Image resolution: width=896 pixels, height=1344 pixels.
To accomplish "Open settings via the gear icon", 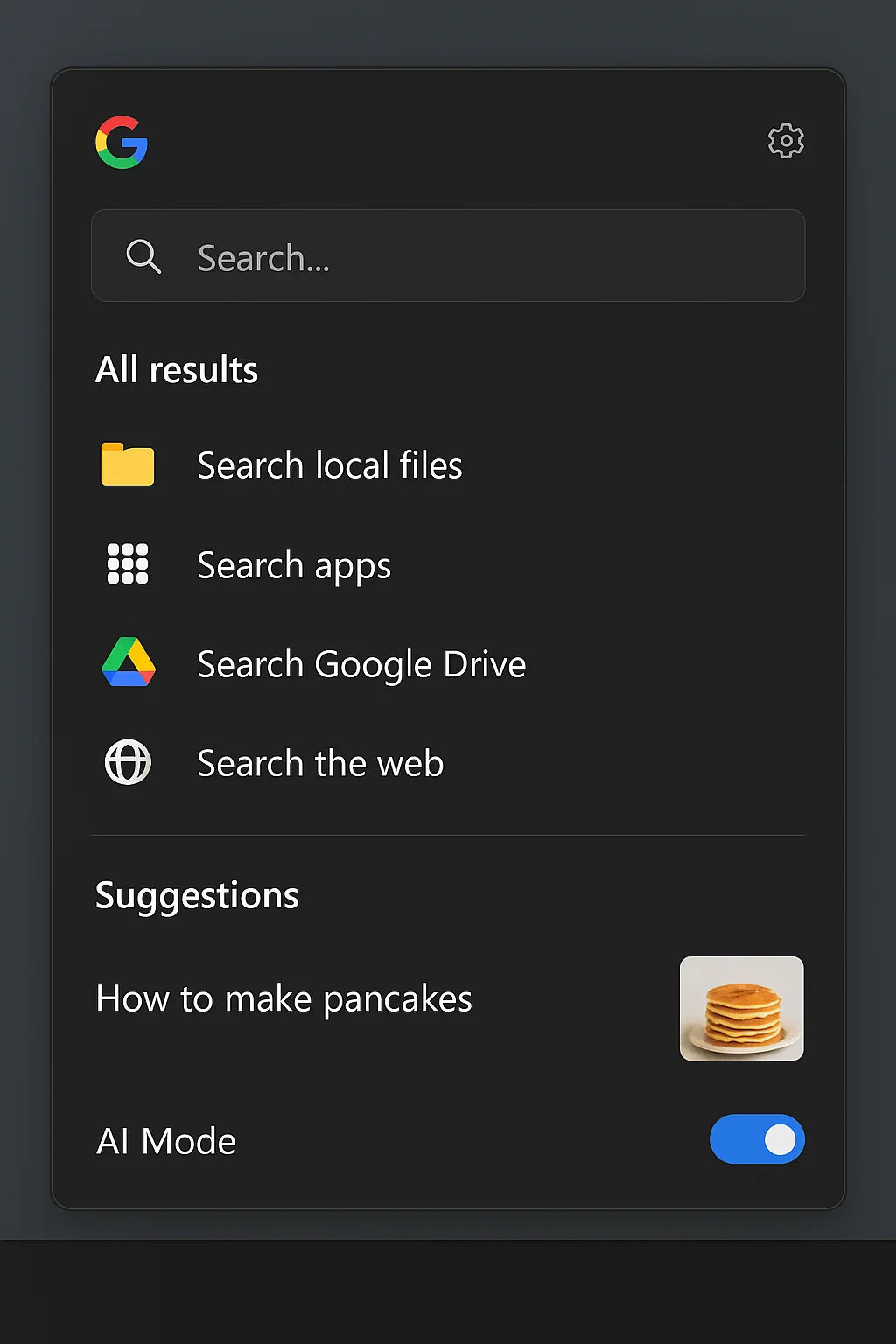I will pyautogui.click(x=785, y=141).
